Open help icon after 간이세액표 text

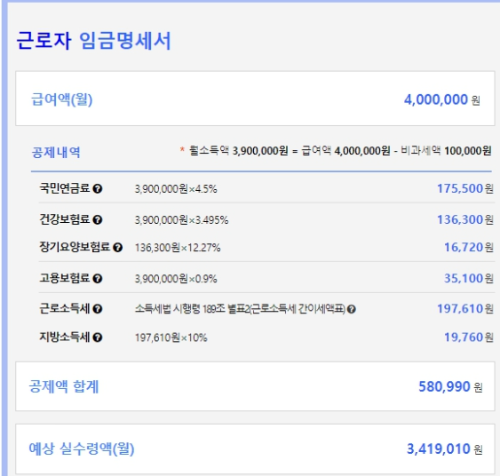[x=351, y=309]
